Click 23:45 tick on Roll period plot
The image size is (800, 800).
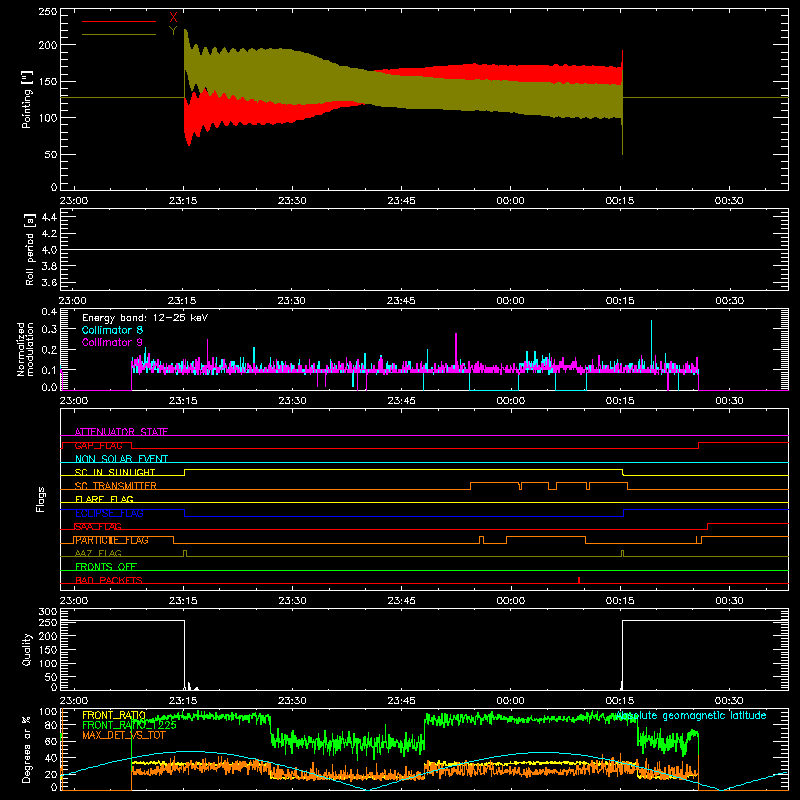click(401, 301)
